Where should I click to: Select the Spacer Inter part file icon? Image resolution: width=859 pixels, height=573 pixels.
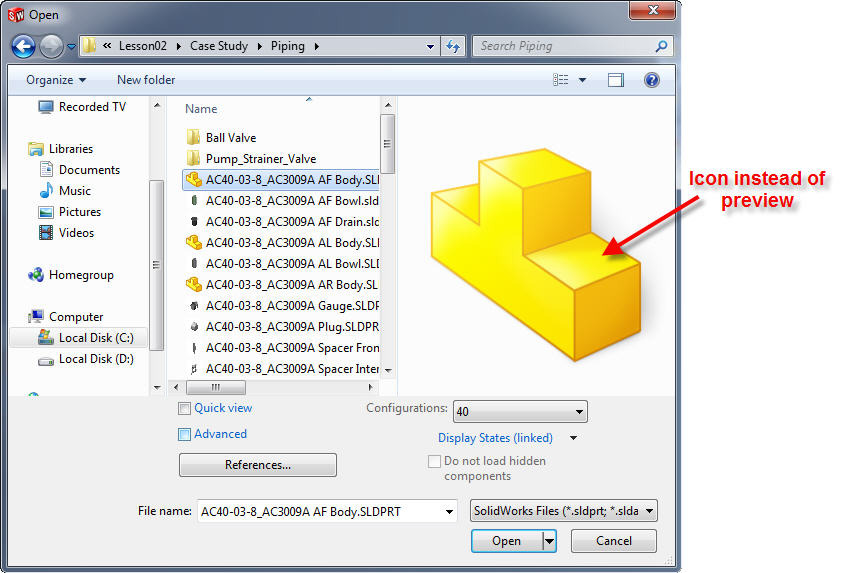tap(193, 369)
